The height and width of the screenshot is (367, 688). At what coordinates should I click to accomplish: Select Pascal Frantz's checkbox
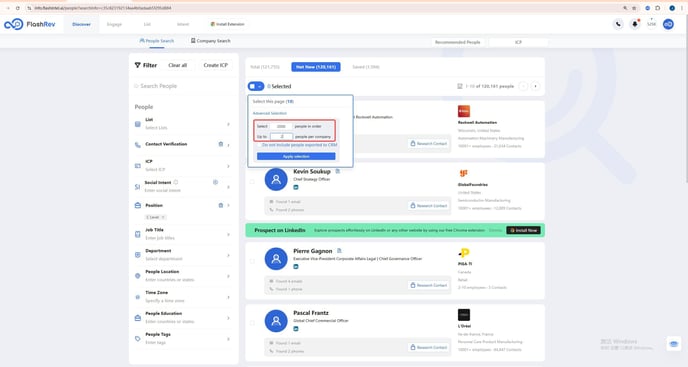[x=252, y=323]
